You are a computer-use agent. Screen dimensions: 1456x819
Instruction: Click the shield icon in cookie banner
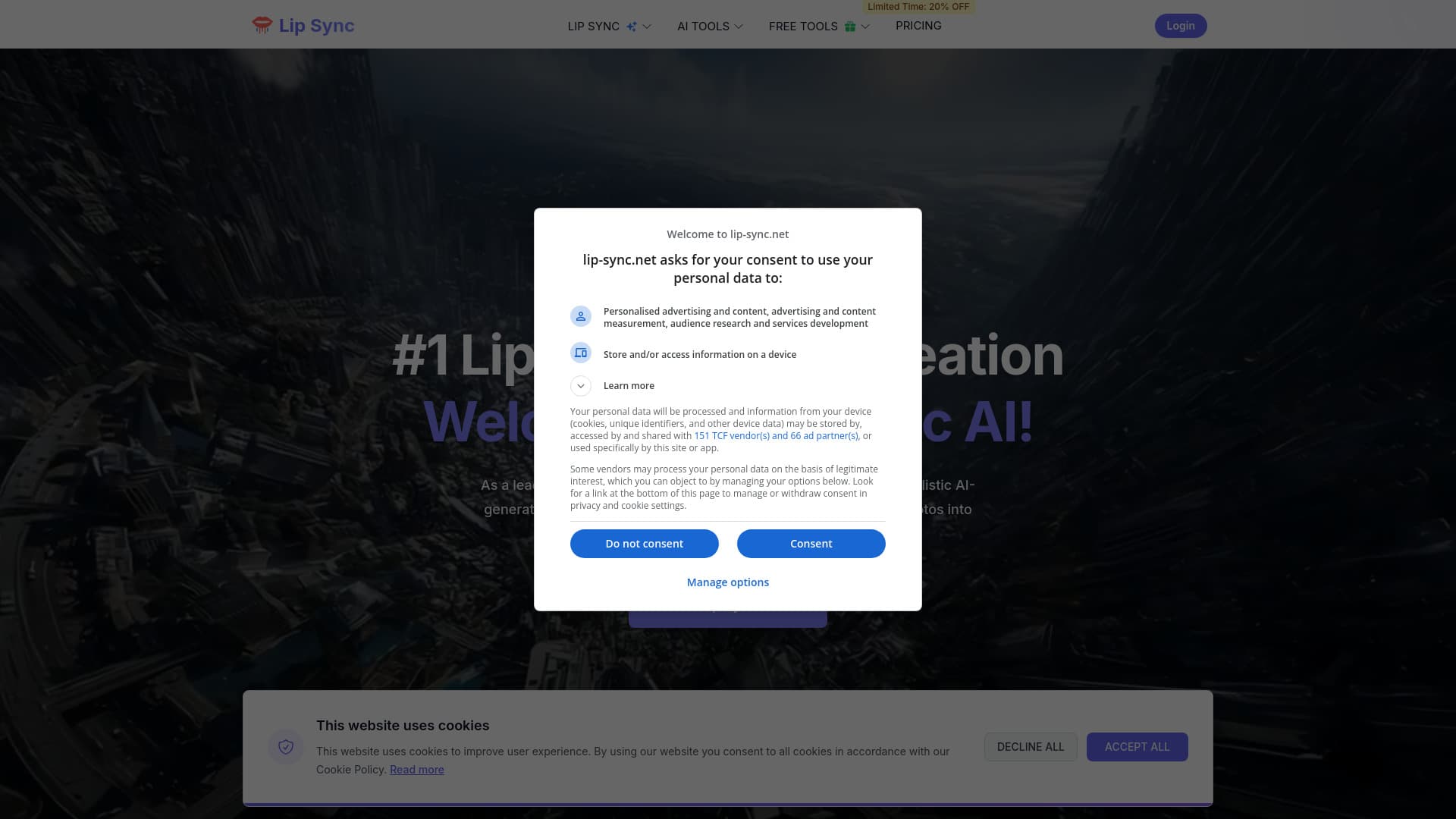pyautogui.click(x=286, y=747)
